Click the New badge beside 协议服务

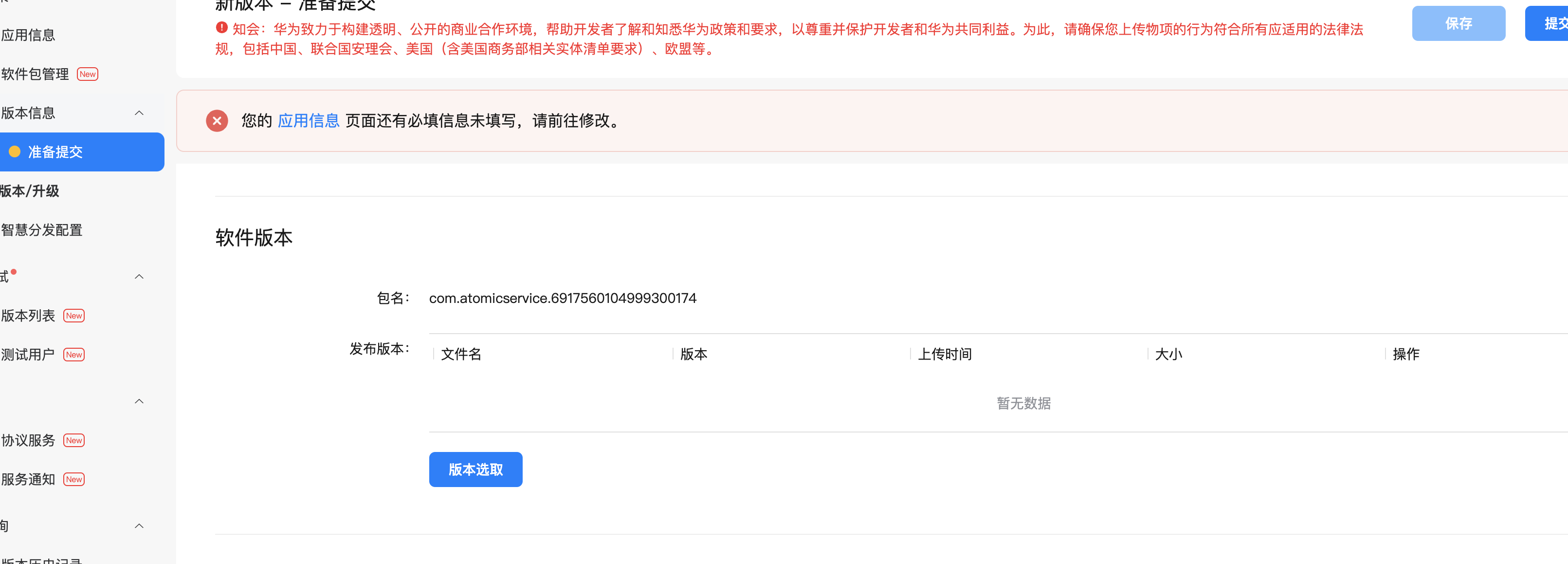pyautogui.click(x=74, y=440)
